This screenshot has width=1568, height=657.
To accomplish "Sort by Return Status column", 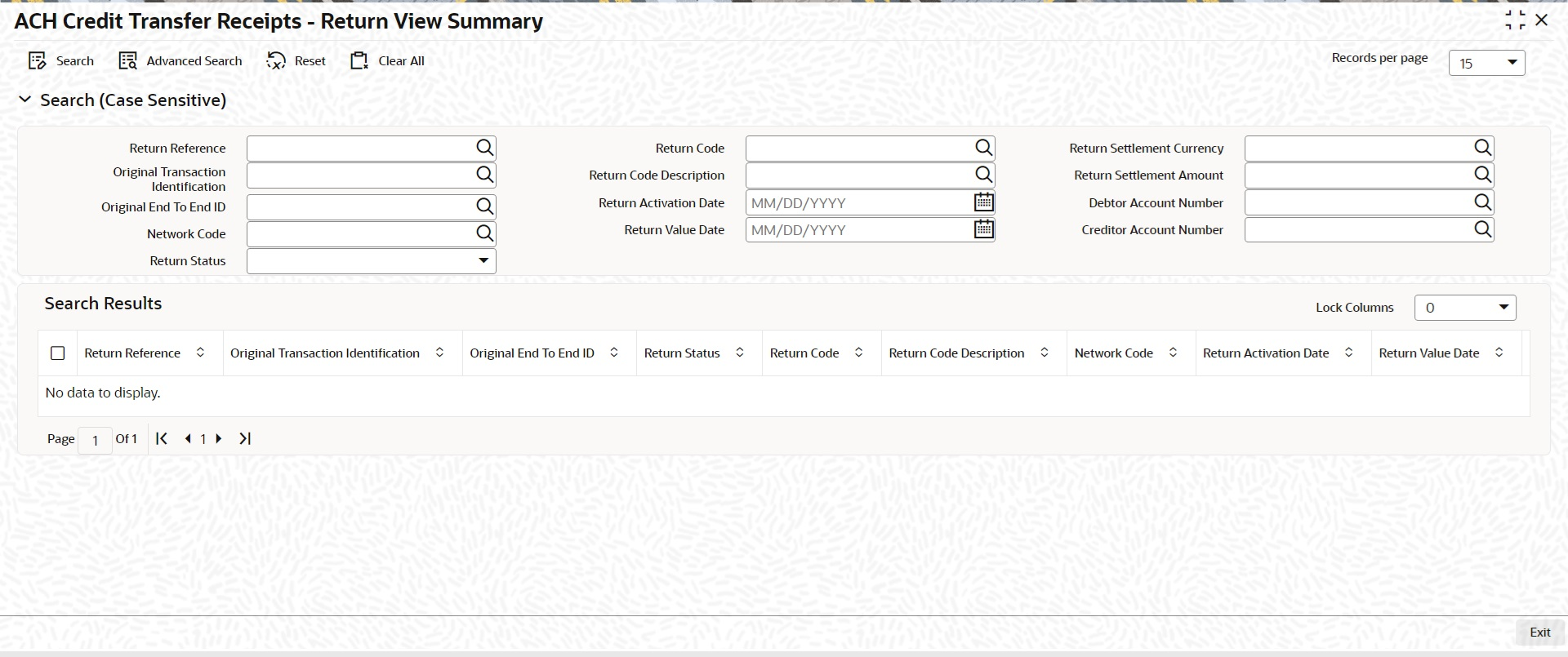I will click(x=740, y=353).
